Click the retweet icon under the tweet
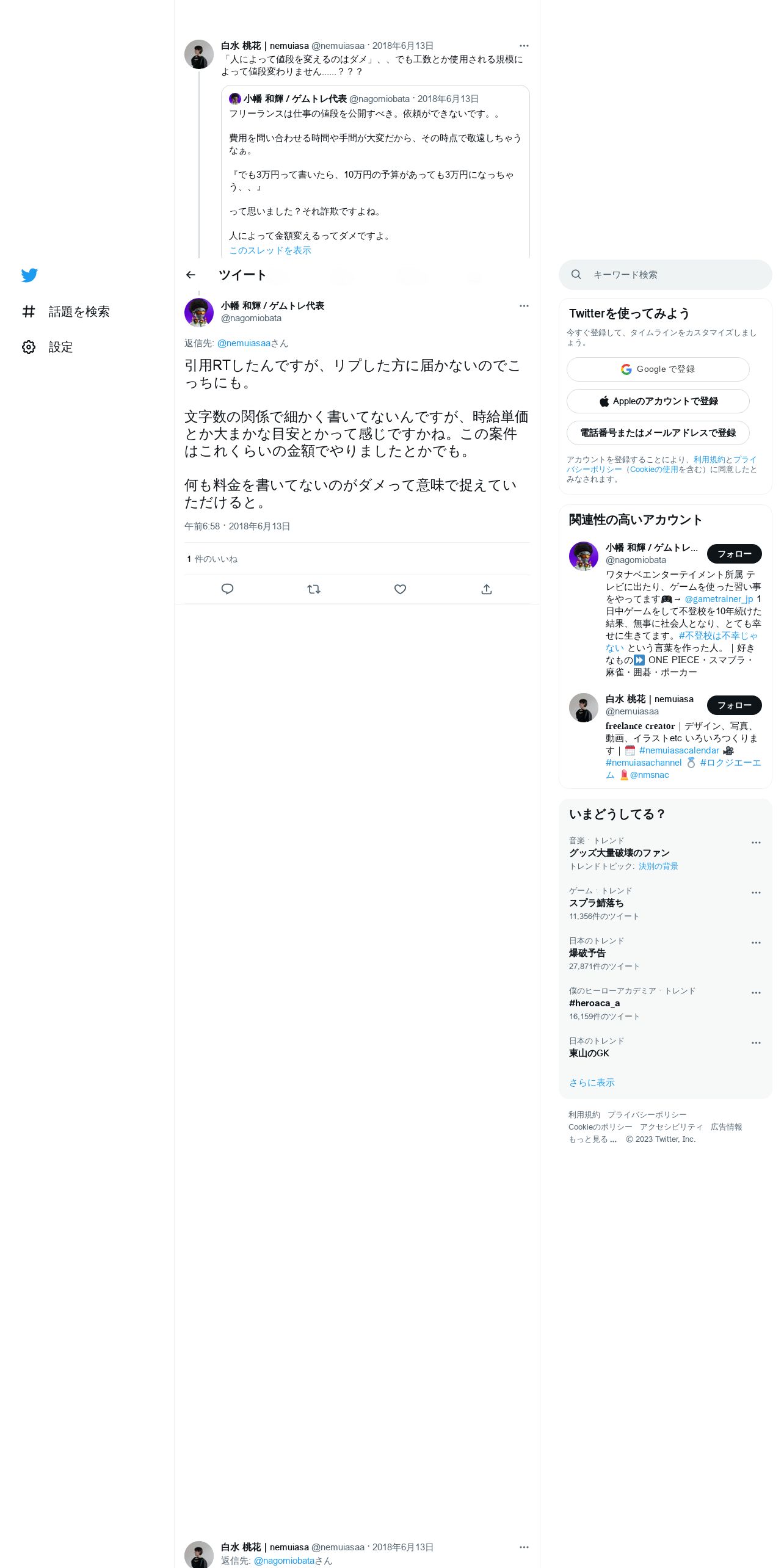Screen dimensions: 784x1568 tap(314, 589)
